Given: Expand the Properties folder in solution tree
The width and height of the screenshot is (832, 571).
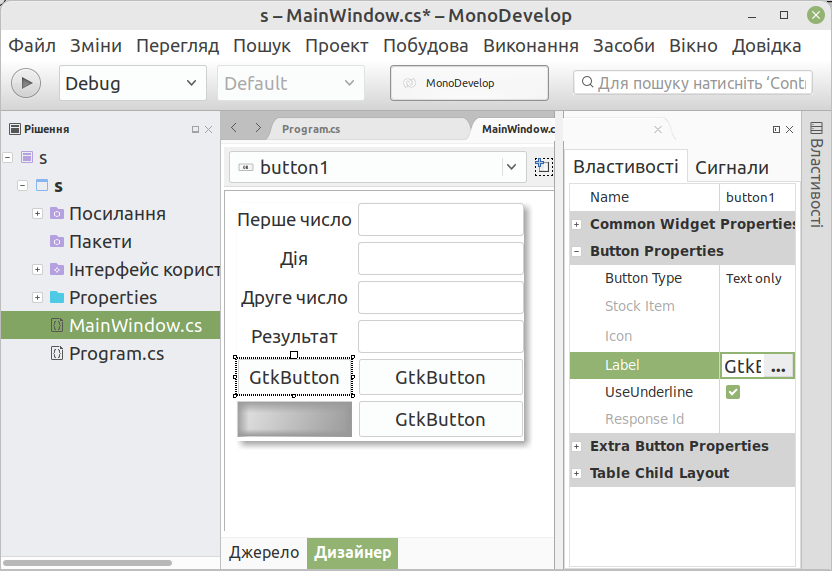Looking at the screenshot, I should 37,297.
